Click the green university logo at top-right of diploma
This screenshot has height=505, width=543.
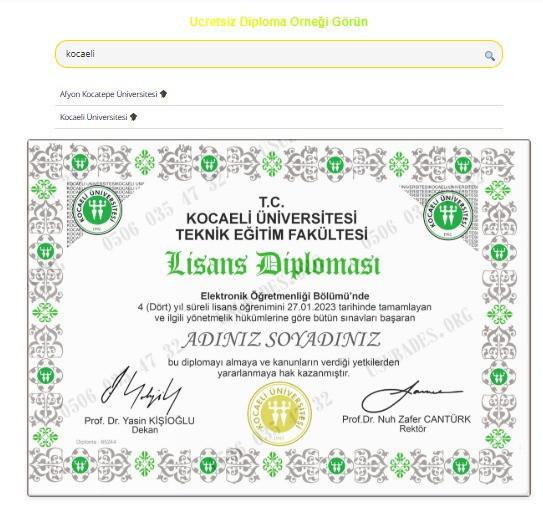pyautogui.click(x=449, y=215)
